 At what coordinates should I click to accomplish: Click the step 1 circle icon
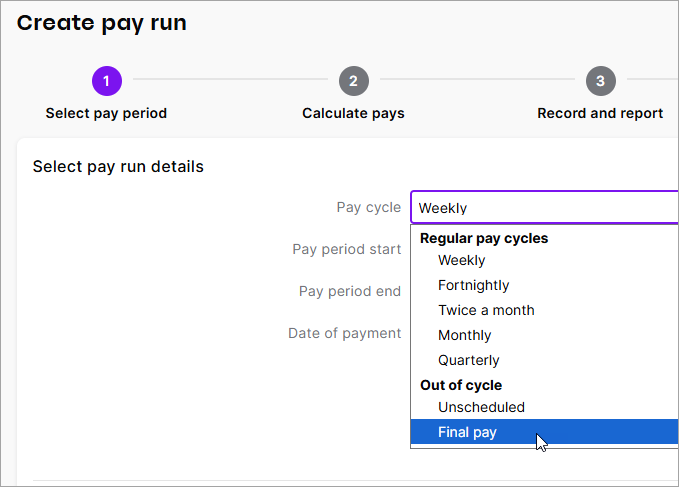pyautogui.click(x=106, y=81)
